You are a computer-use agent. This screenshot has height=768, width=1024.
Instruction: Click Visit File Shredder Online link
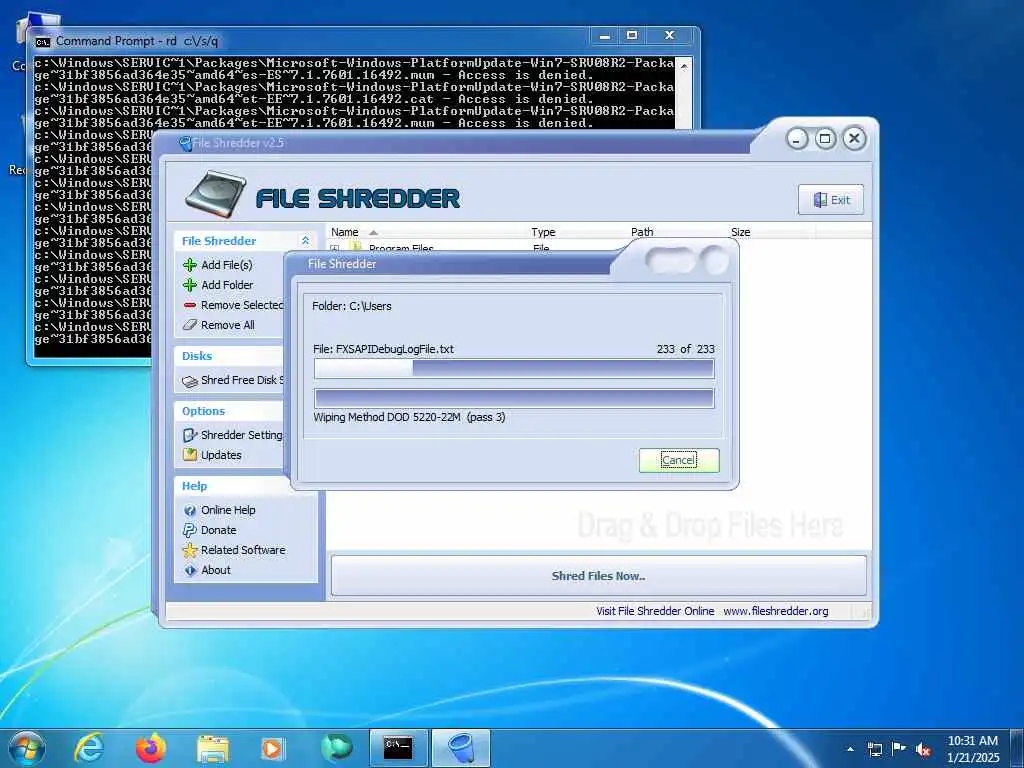pos(655,611)
